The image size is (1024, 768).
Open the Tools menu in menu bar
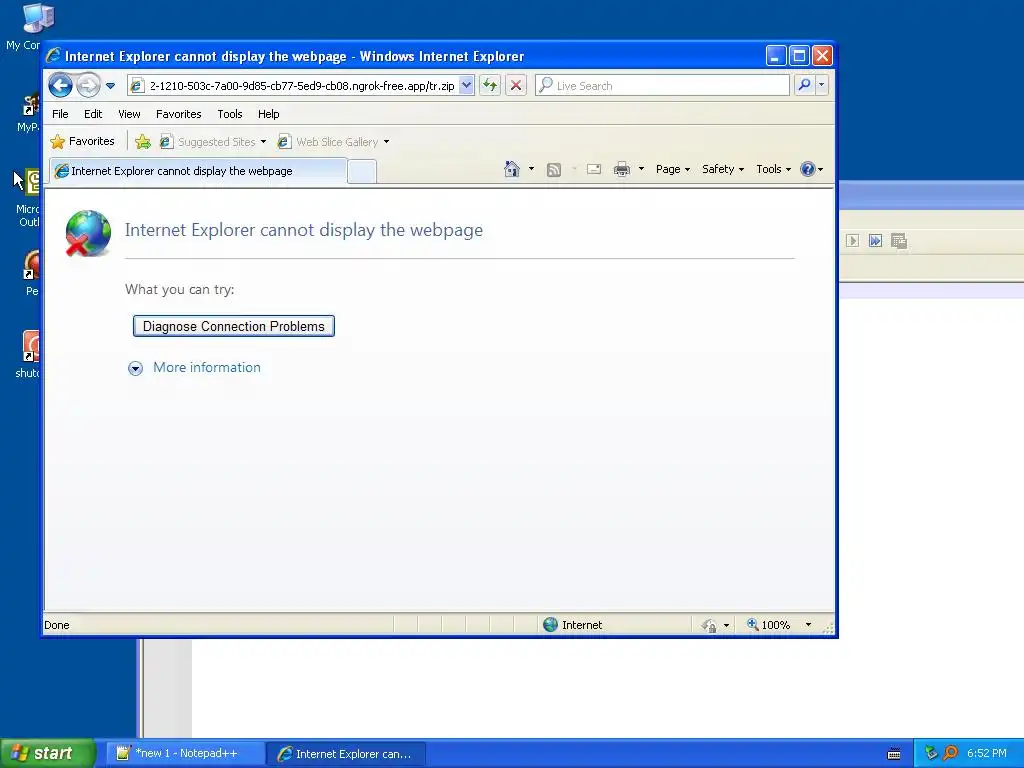point(230,114)
